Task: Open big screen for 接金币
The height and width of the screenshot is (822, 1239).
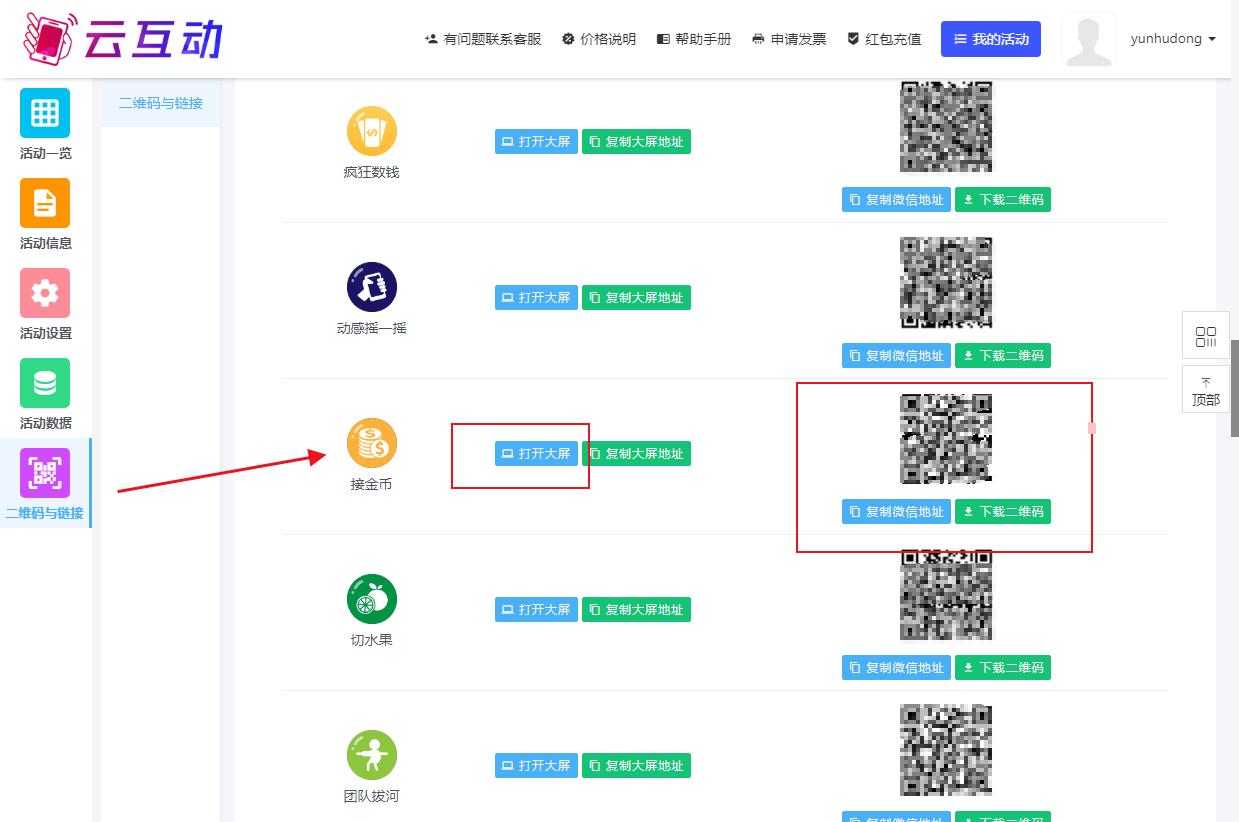Action: point(536,454)
